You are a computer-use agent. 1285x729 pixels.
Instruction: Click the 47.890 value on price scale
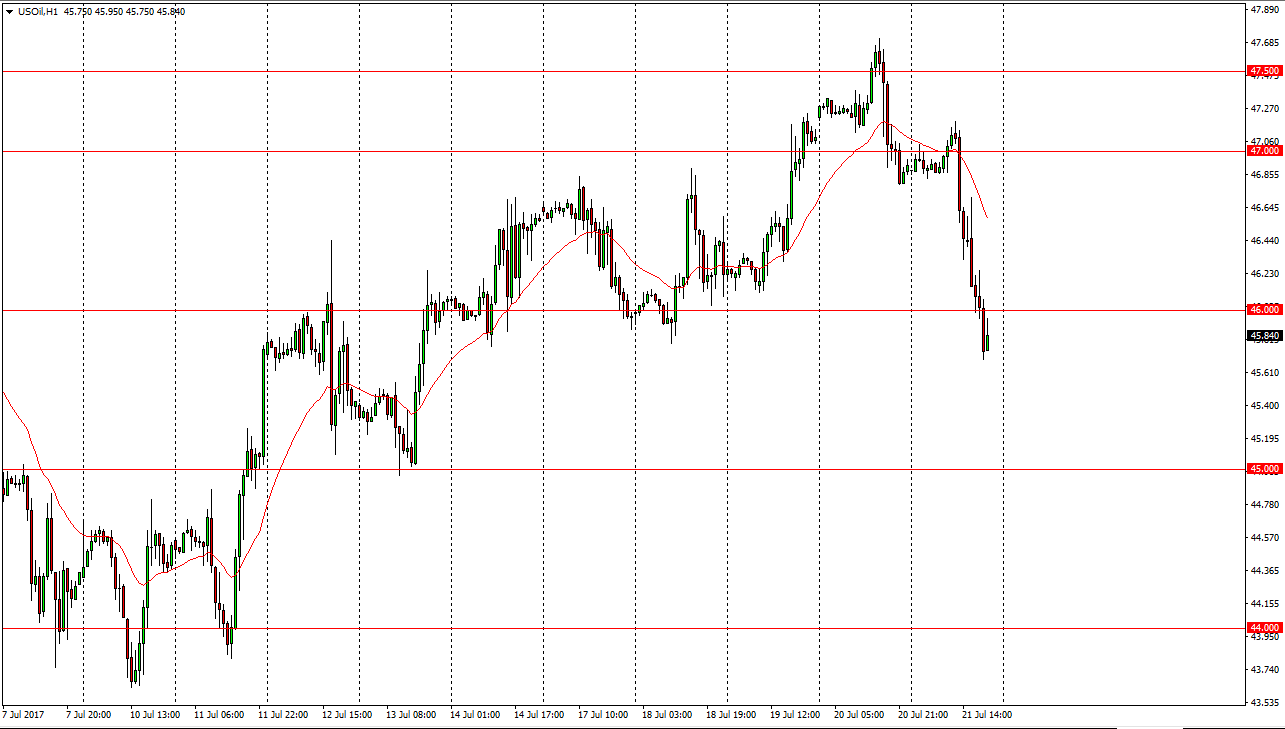click(1264, 10)
